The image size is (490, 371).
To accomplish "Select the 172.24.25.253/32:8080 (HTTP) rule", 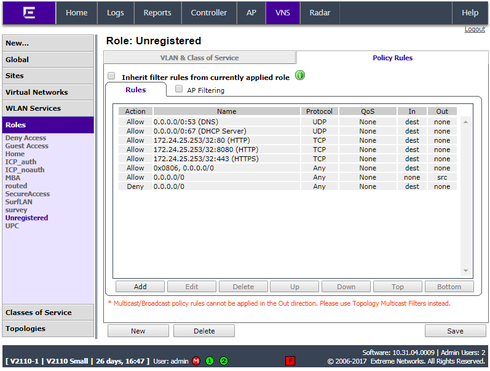I will 288,150.
